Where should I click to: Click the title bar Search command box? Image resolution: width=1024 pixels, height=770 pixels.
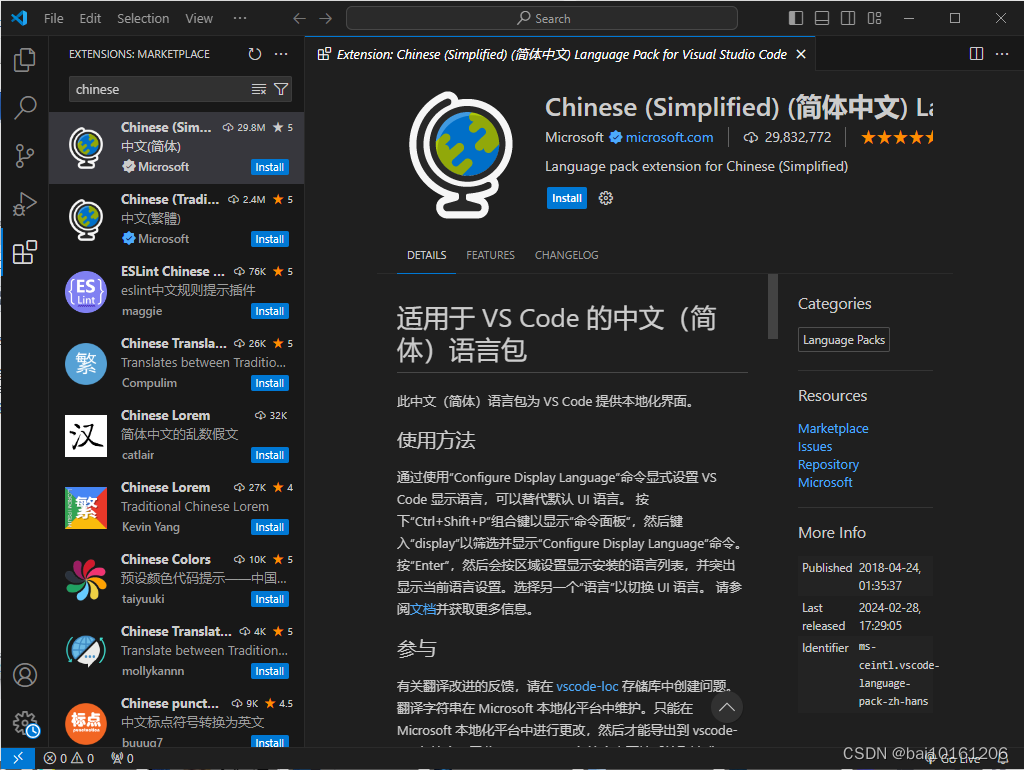tap(541, 18)
